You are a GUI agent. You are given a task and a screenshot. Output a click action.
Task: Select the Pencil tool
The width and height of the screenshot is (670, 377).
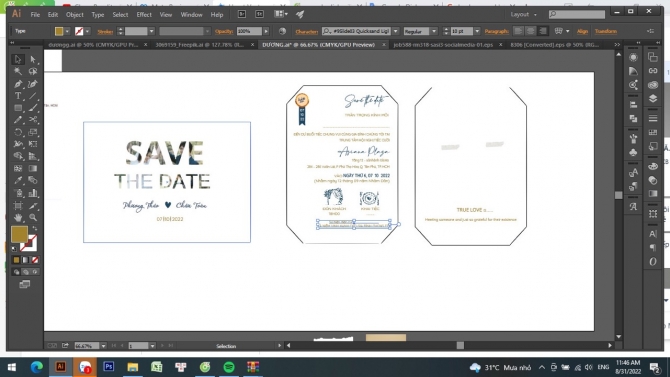click(18, 120)
